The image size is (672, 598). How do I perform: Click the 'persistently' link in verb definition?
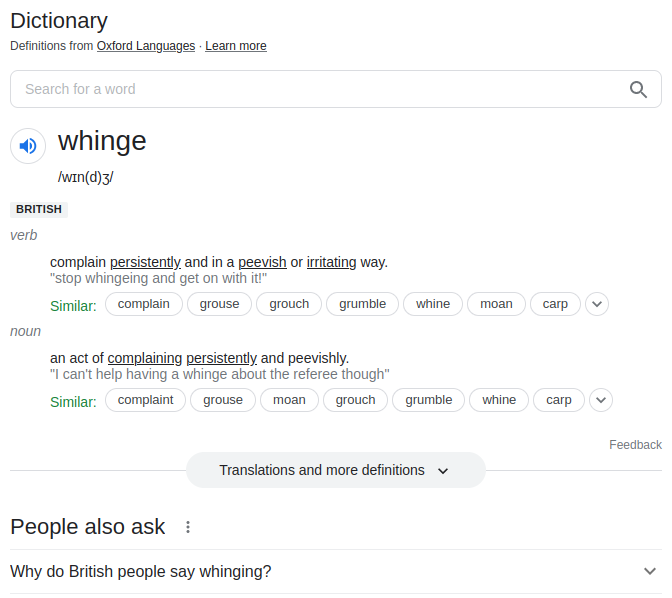pyautogui.click(x=145, y=262)
